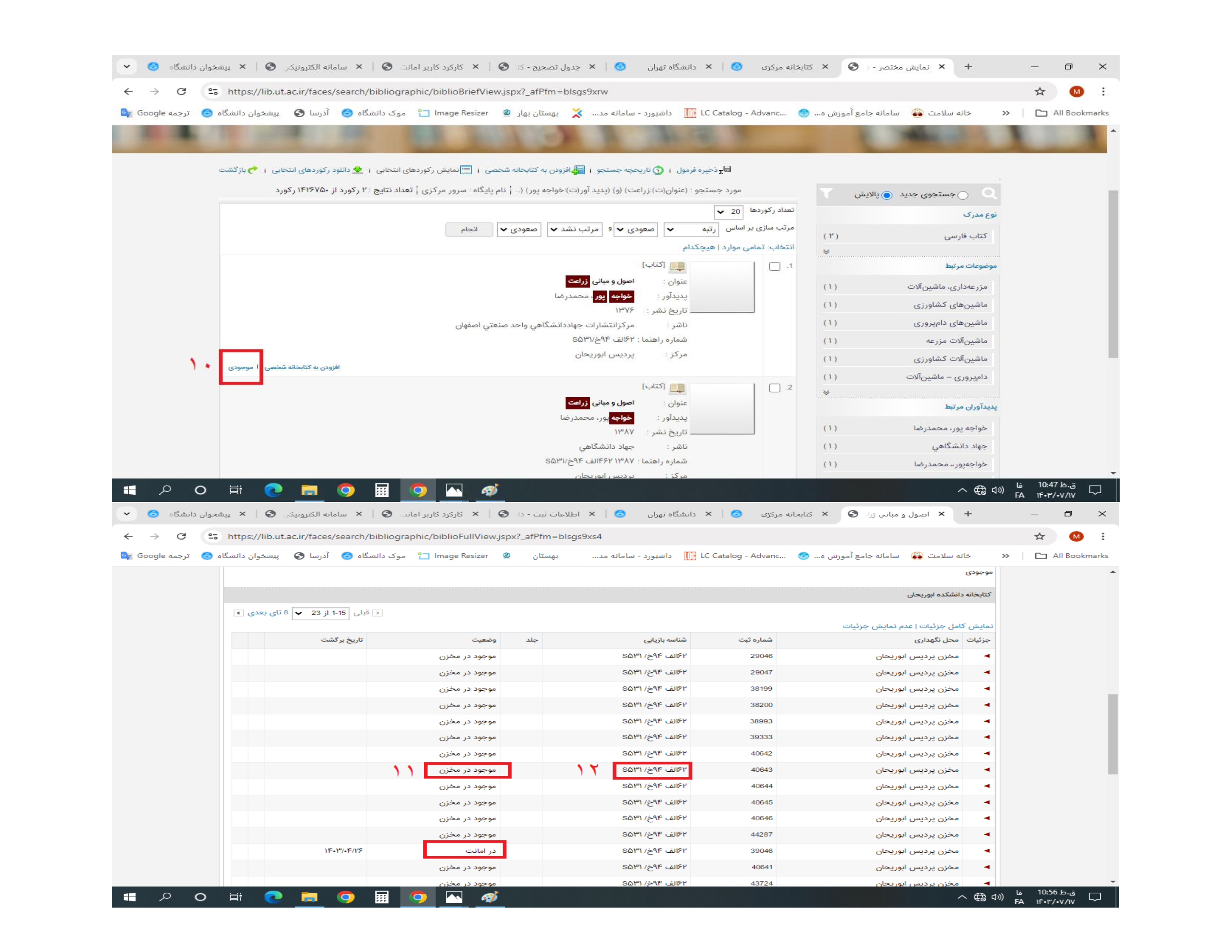Show details arrow for record 29046
This screenshot has width=1232, height=952.
tap(987, 656)
